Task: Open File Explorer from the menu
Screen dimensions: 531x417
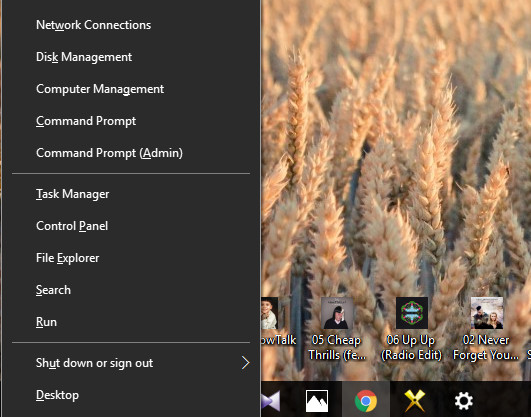Action: 131,258
